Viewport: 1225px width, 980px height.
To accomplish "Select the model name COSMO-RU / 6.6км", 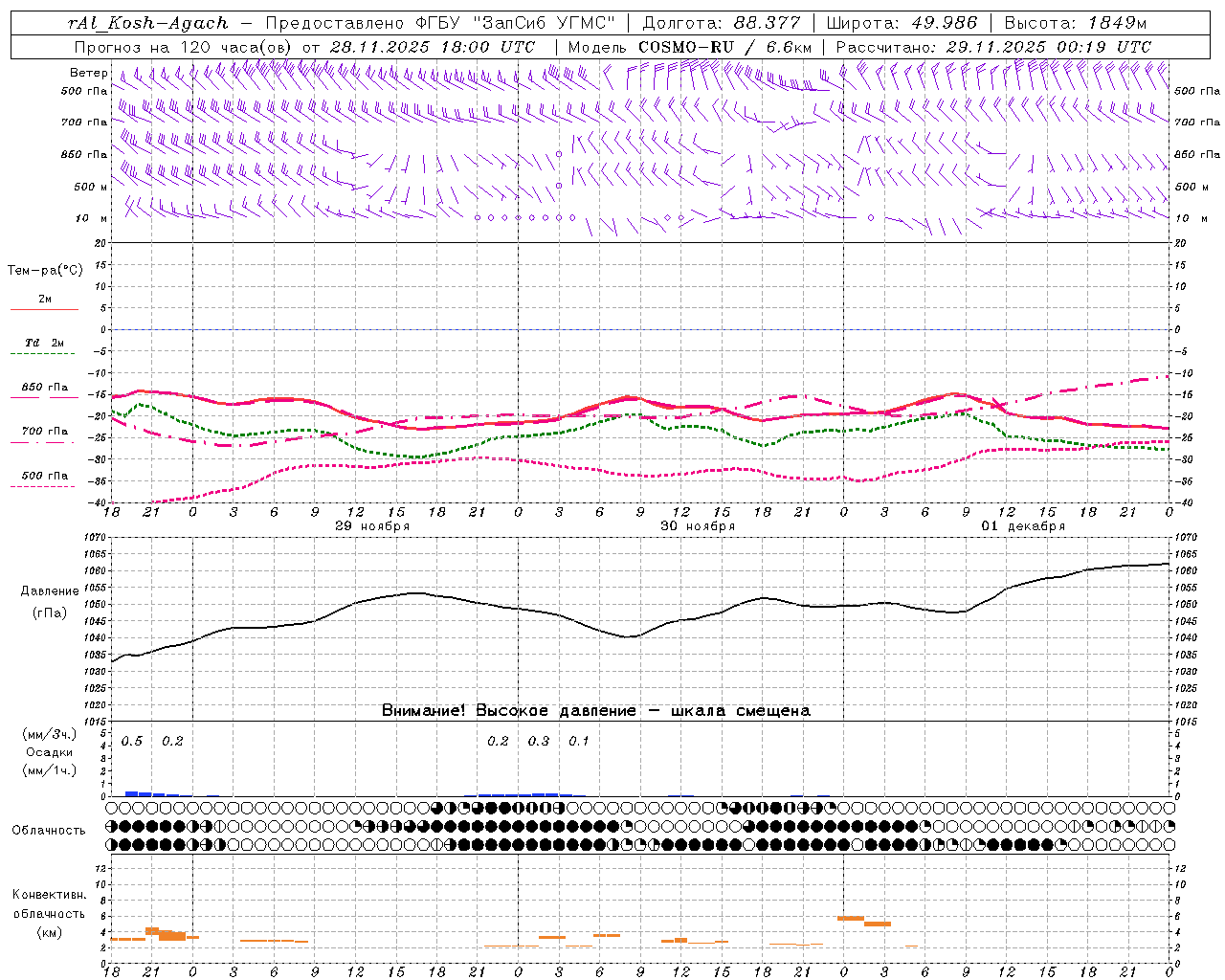I will (x=725, y=47).
